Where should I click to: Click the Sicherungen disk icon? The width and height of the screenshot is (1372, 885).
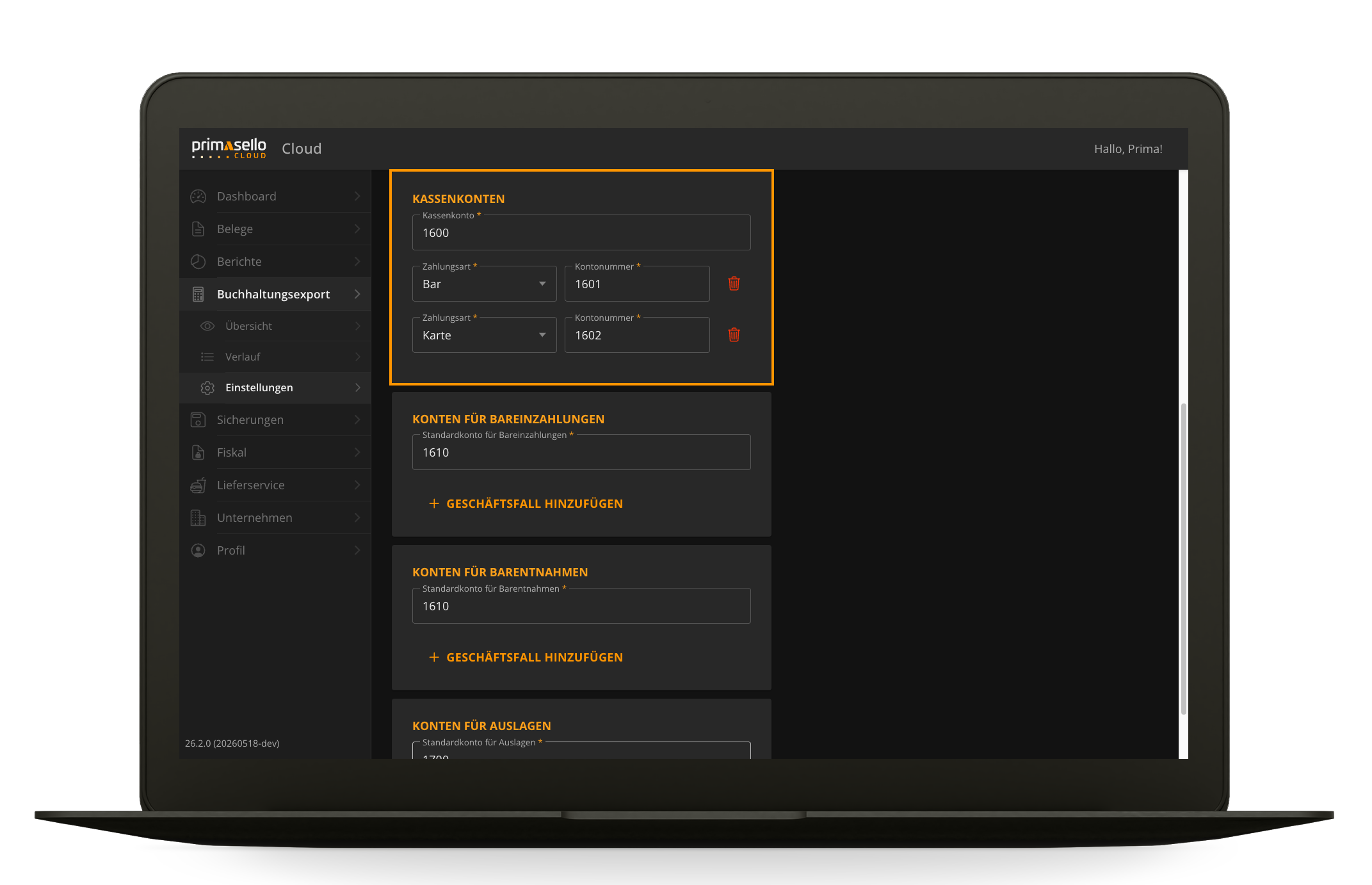click(x=198, y=420)
